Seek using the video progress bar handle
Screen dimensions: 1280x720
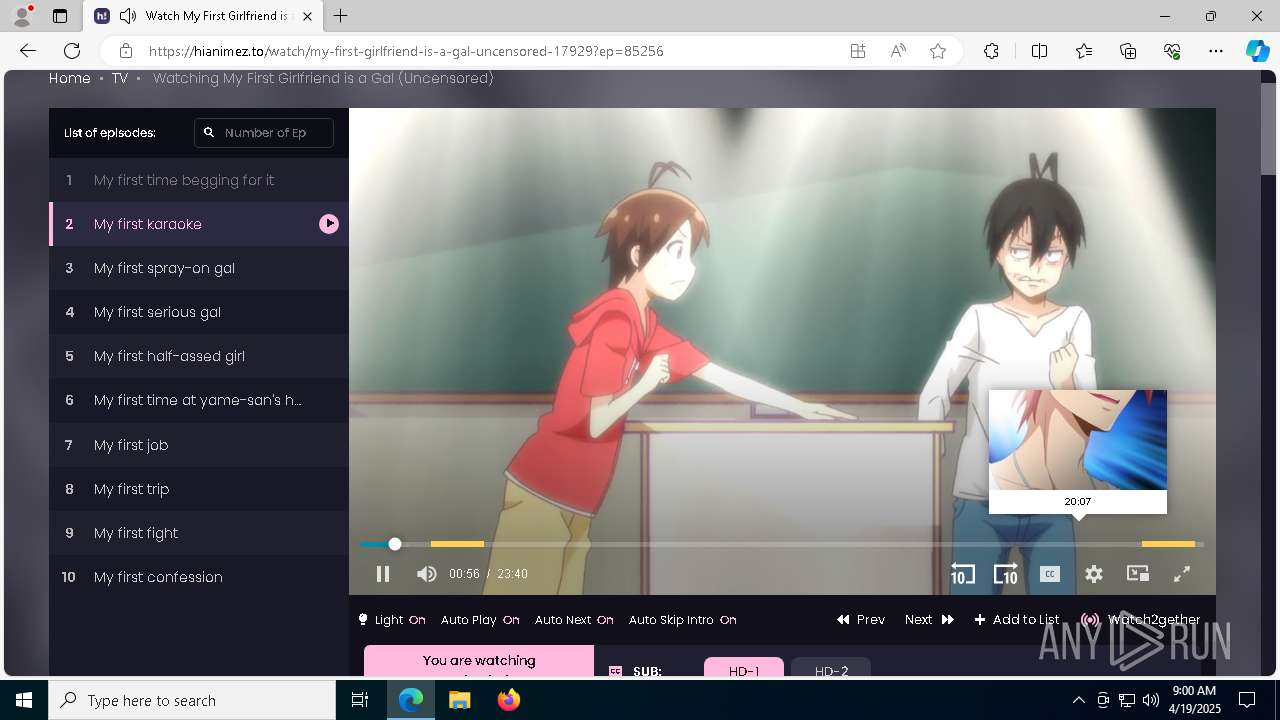pos(395,544)
